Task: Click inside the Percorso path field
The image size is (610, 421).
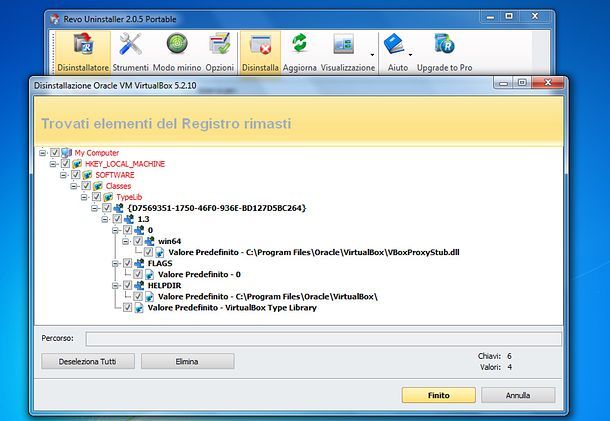Action: click(323, 339)
